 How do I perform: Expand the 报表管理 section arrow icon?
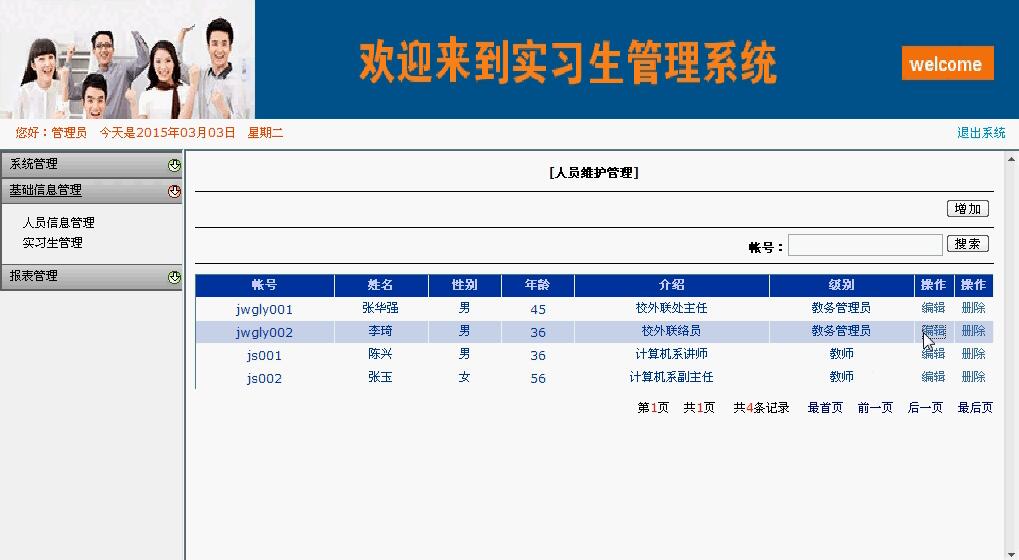(x=174, y=277)
